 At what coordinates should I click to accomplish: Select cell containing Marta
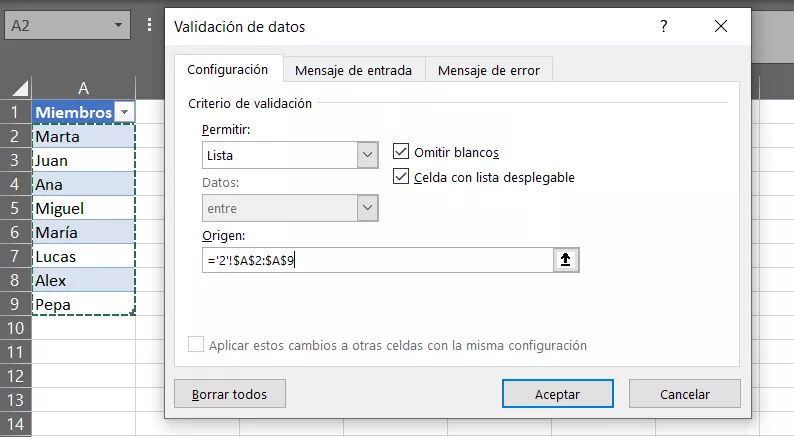click(84, 136)
